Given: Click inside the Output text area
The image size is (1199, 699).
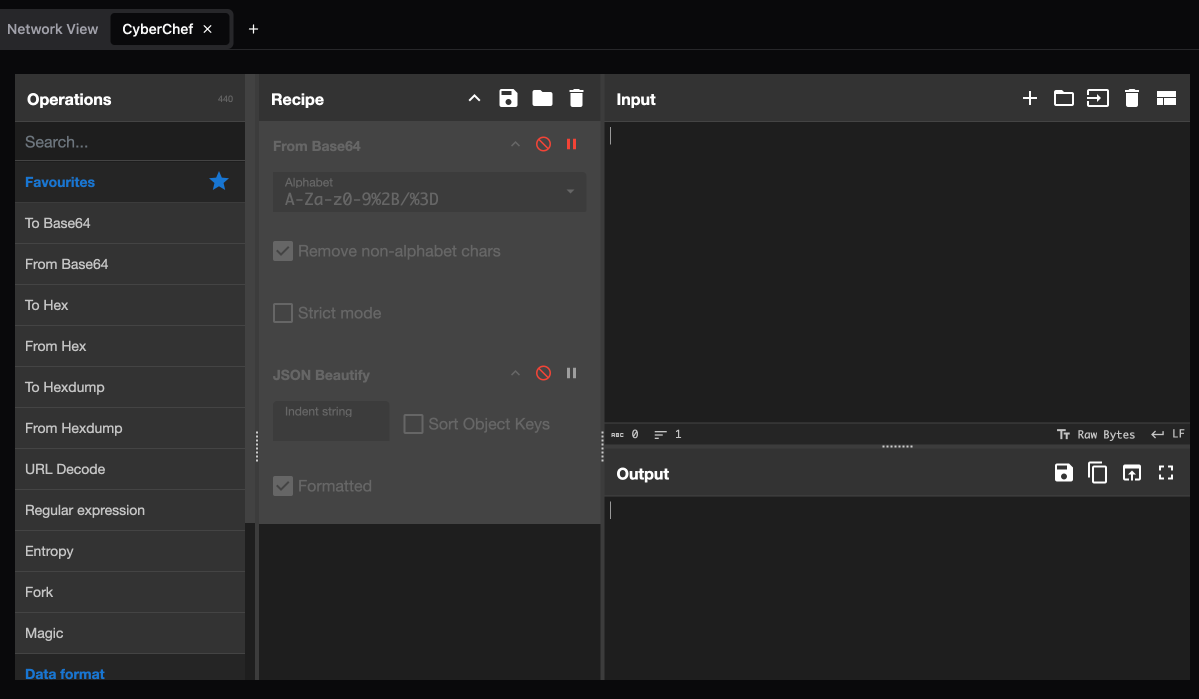Looking at the screenshot, I should click(897, 587).
